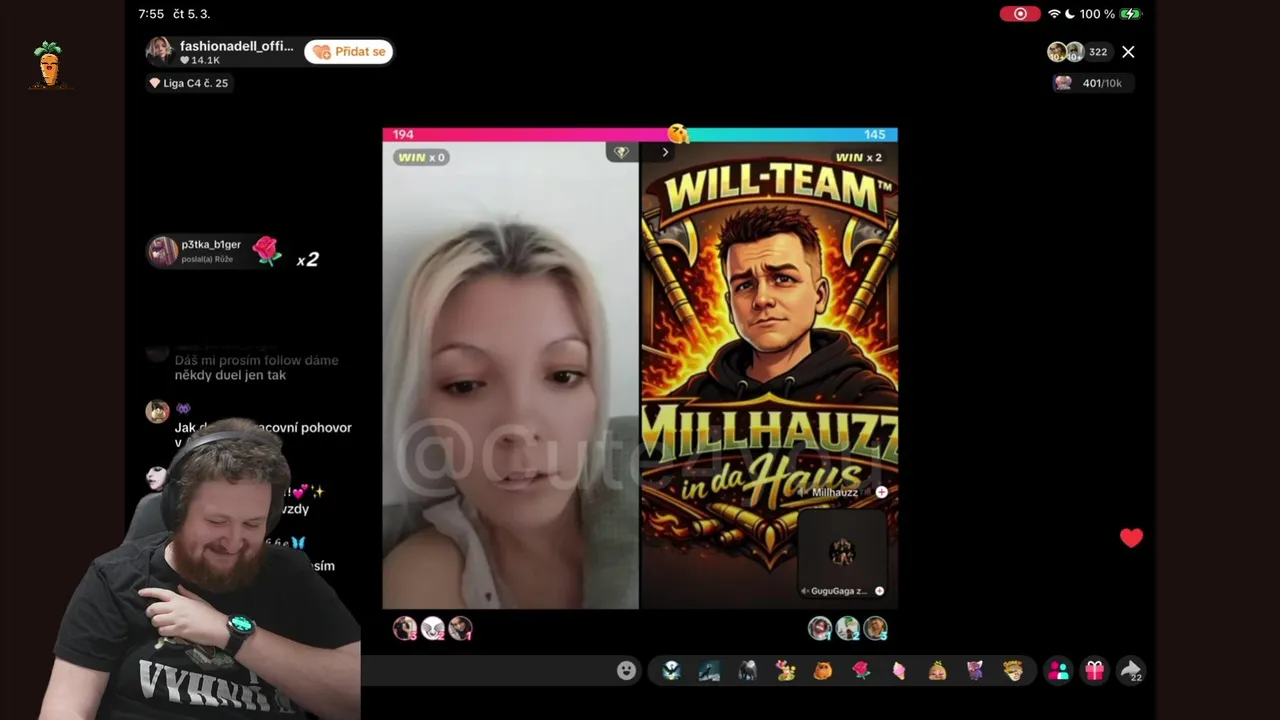Viewport: 1280px width, 720px height.
Task: Open the red gift box panel
Action: tap(1095, 671)
